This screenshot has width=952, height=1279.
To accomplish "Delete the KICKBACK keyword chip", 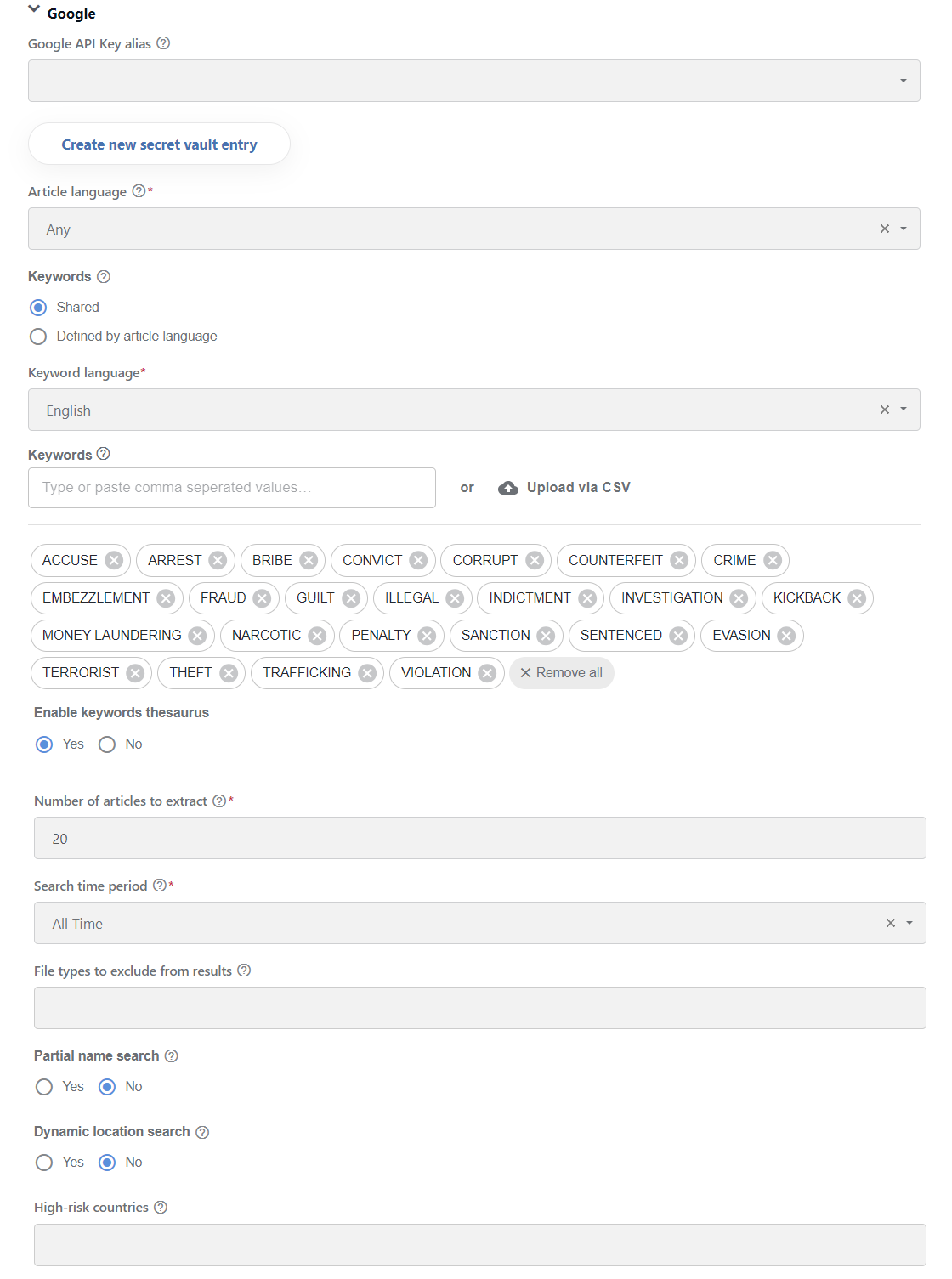I will point(857,598).
